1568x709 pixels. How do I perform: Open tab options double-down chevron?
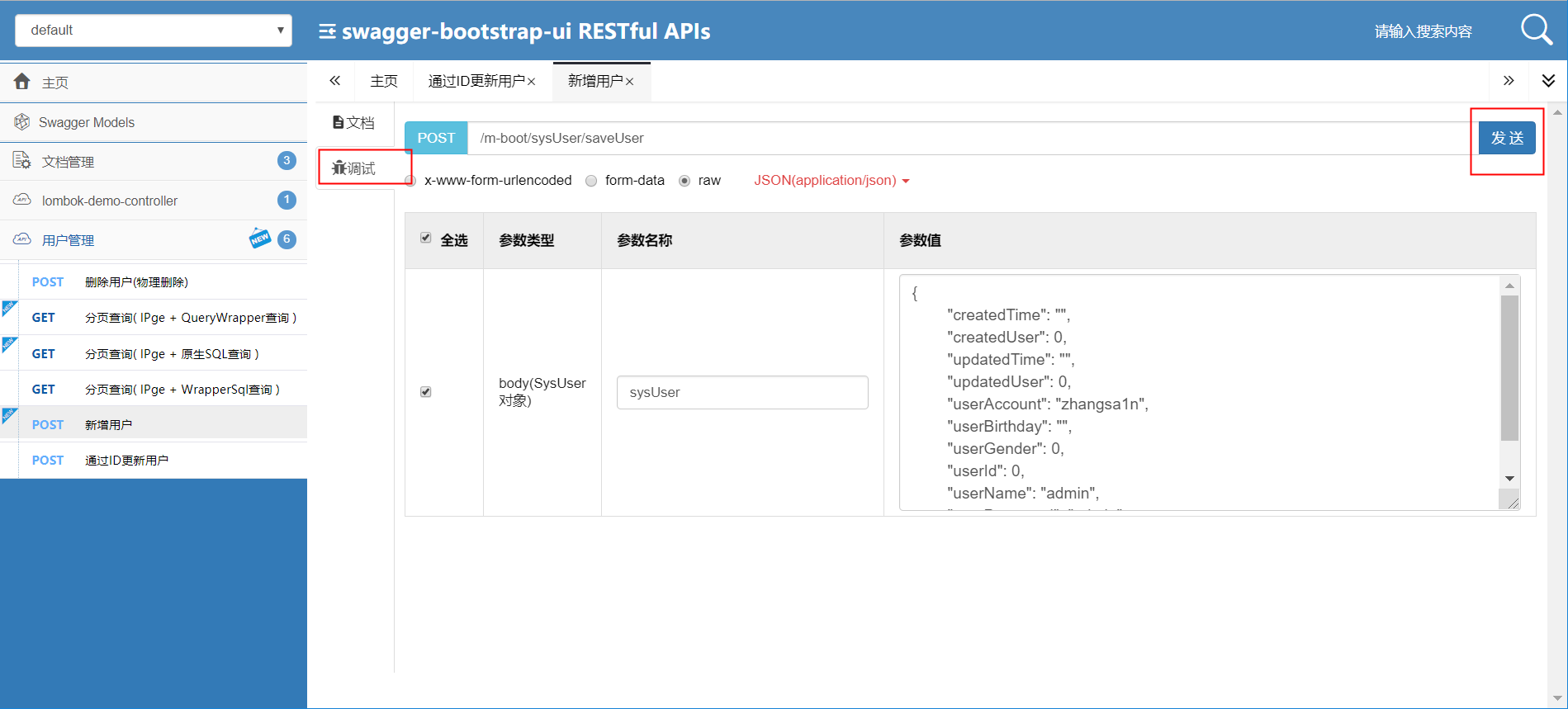1548,81
